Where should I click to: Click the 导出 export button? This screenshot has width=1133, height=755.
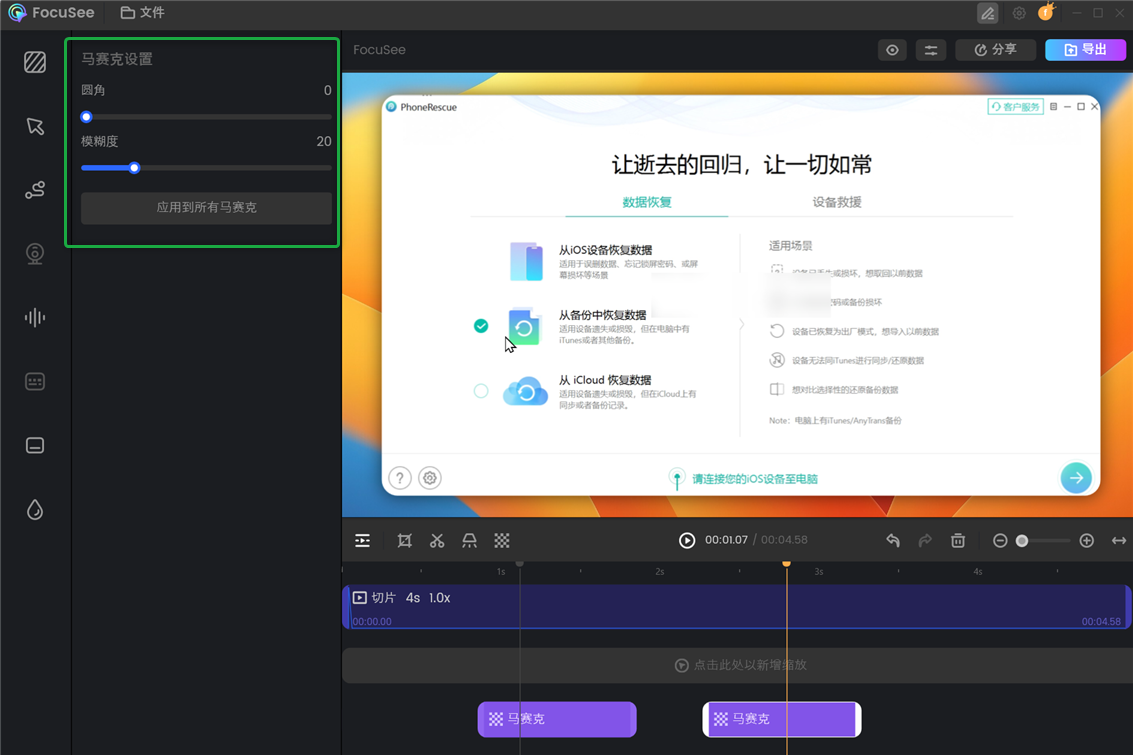(1085, 50)
